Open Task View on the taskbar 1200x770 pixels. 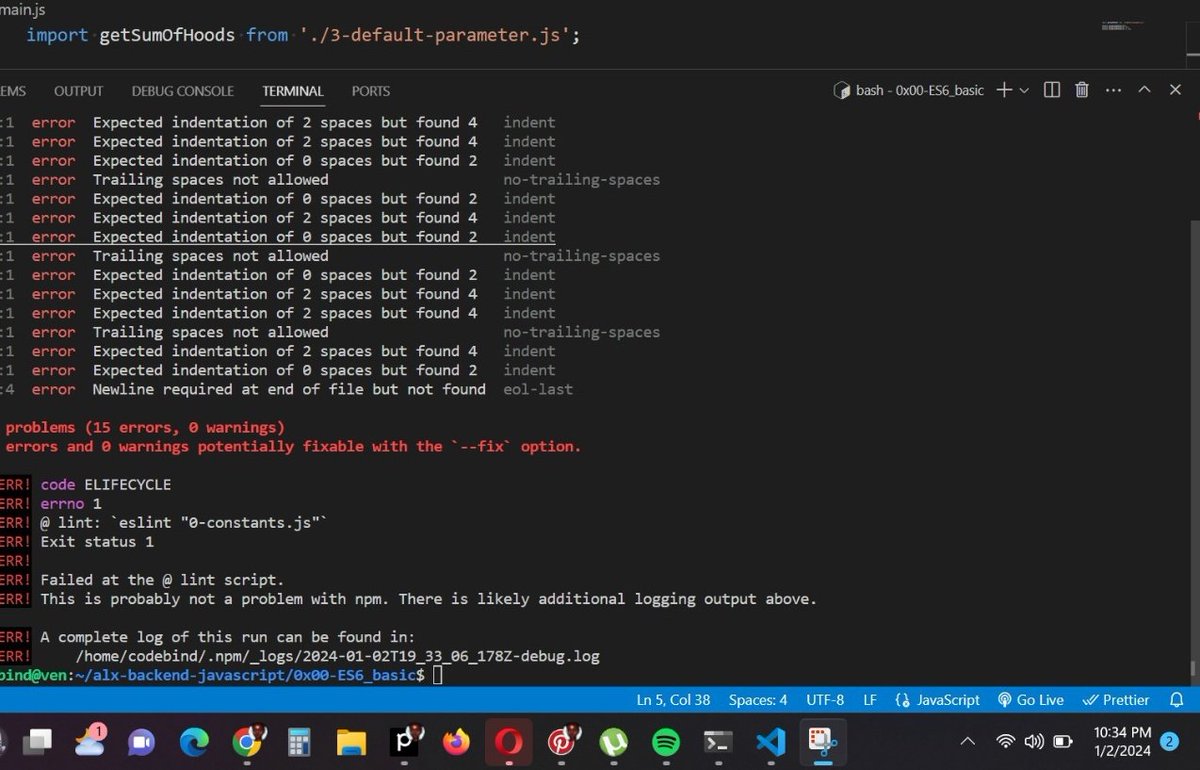[x=38, y=742]
